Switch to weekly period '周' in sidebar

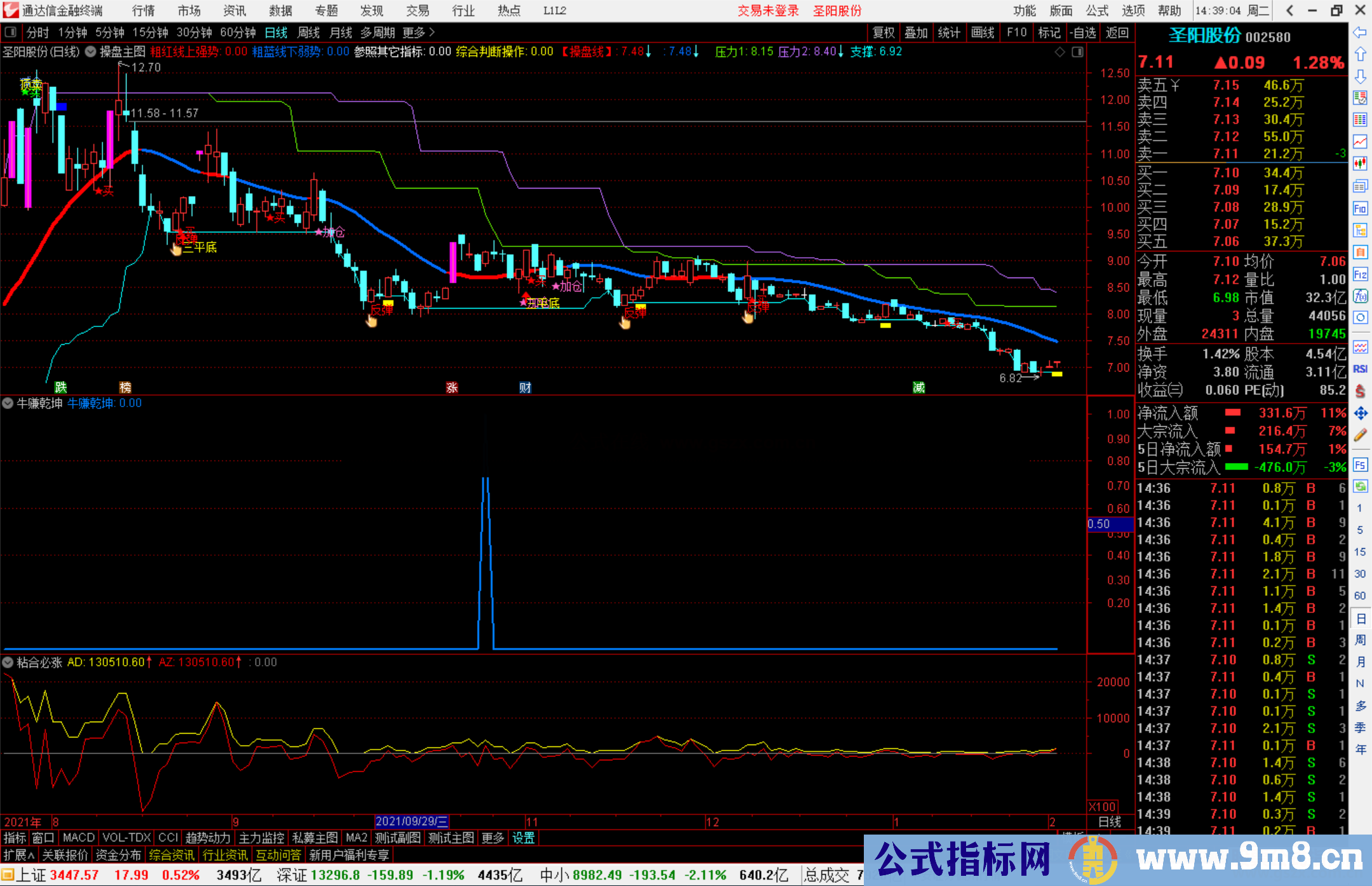point(1360,640)
